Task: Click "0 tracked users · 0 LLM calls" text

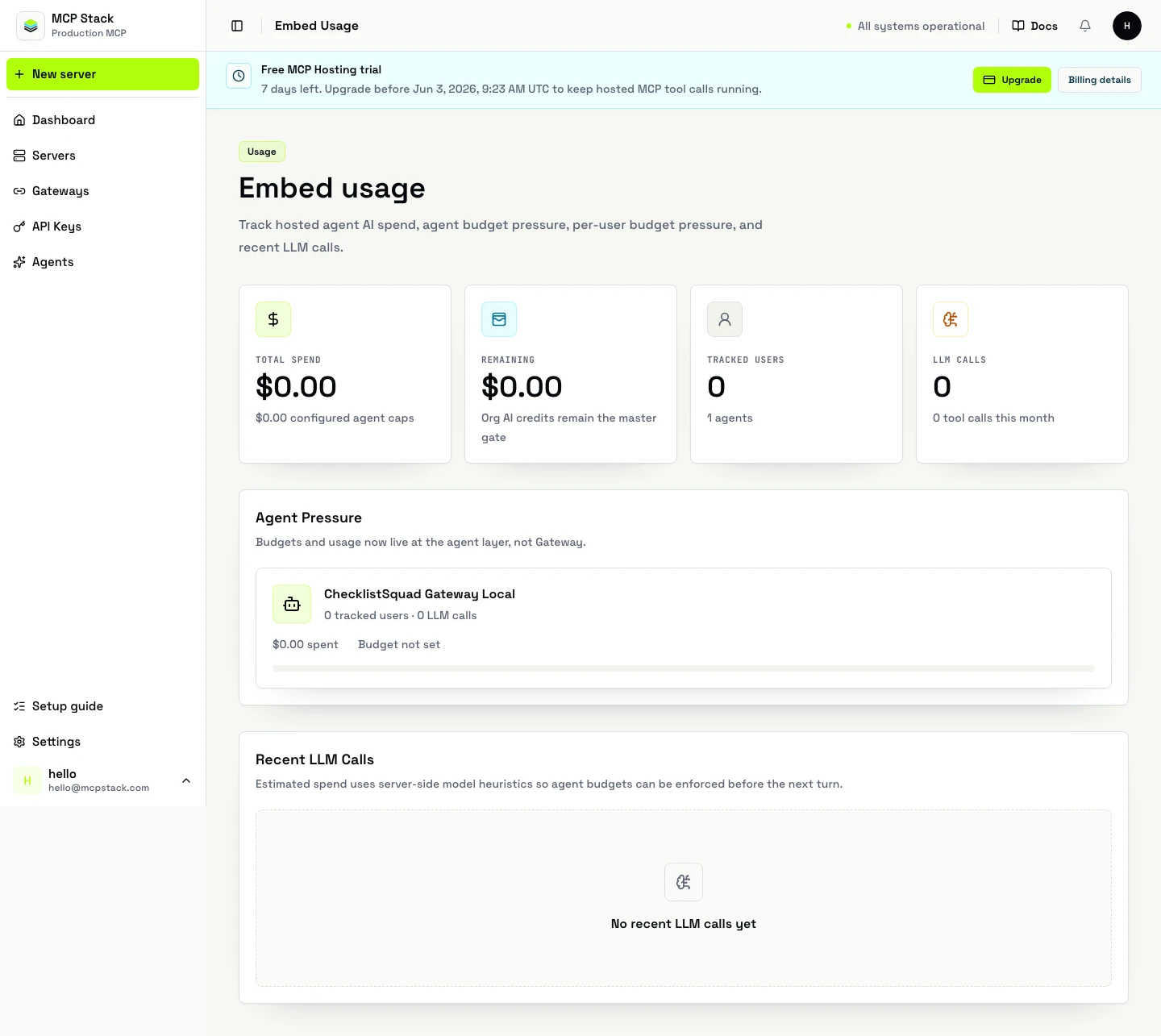Action: point(401,615)
